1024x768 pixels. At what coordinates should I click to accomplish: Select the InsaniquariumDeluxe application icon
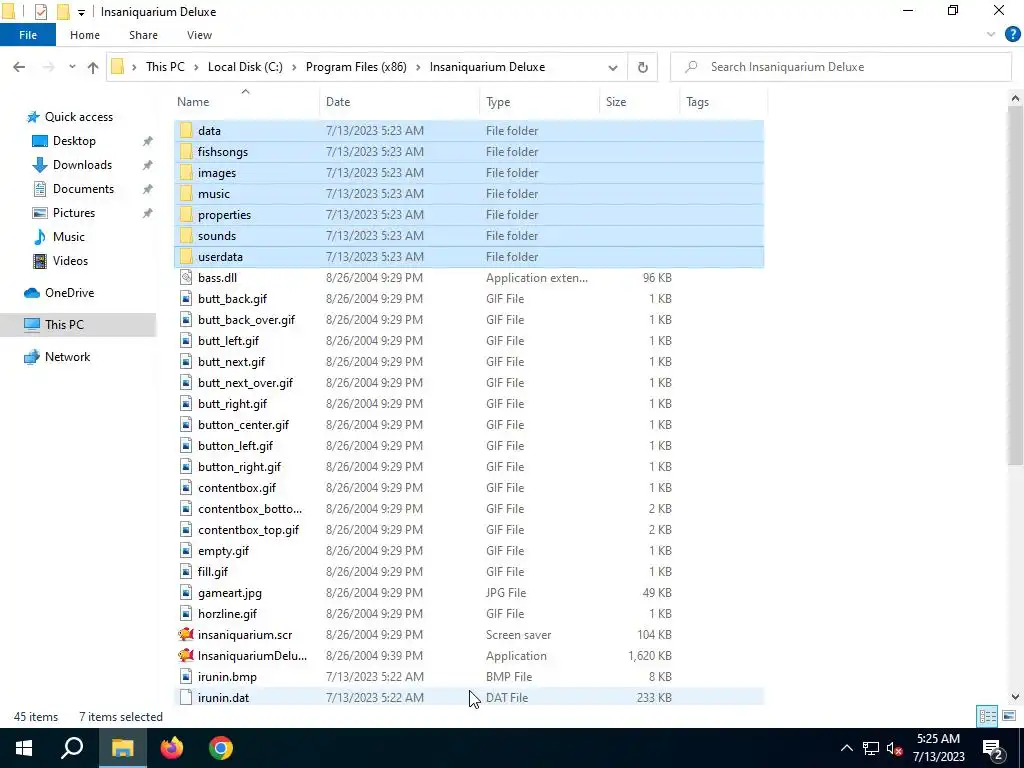point(186,655)
